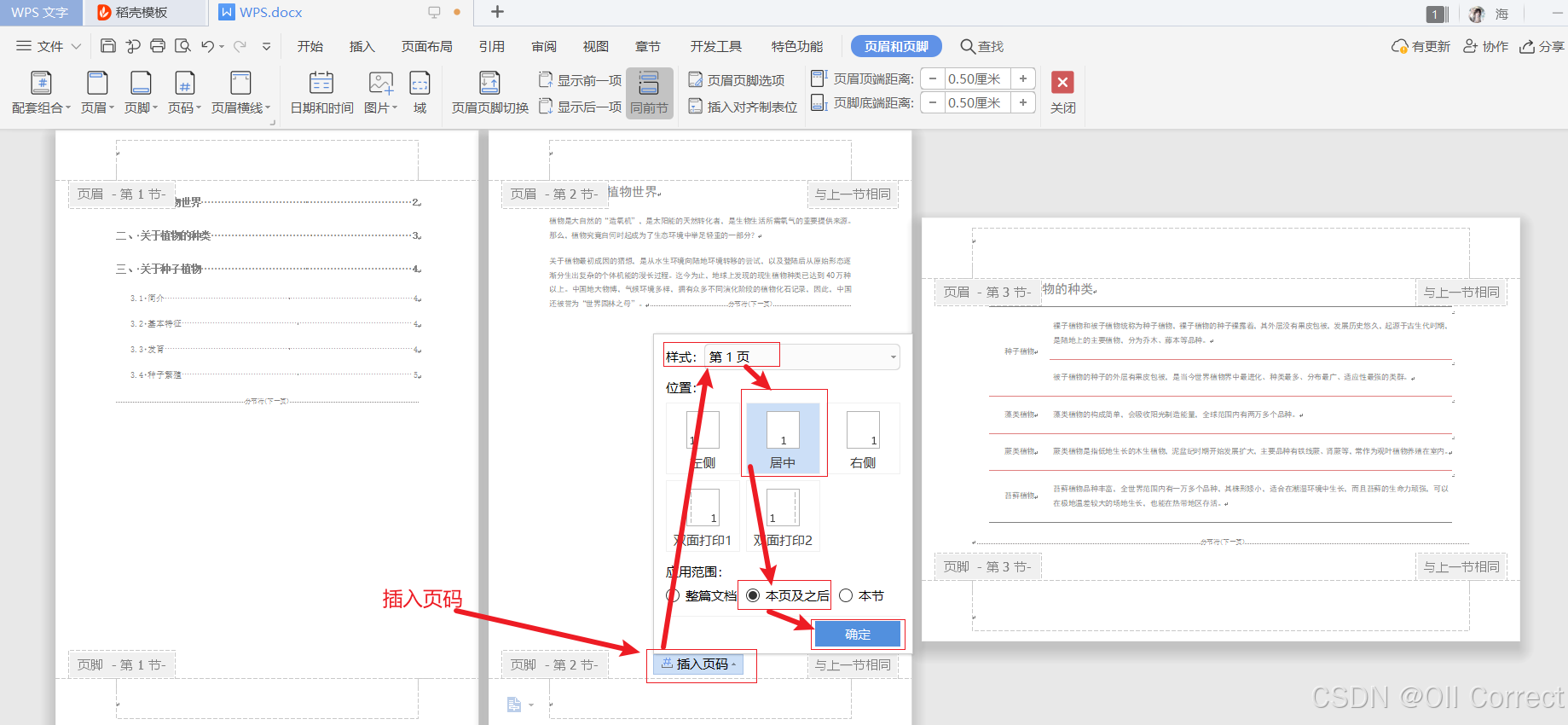Click 确定 to confirm page number

coord(858,634)
